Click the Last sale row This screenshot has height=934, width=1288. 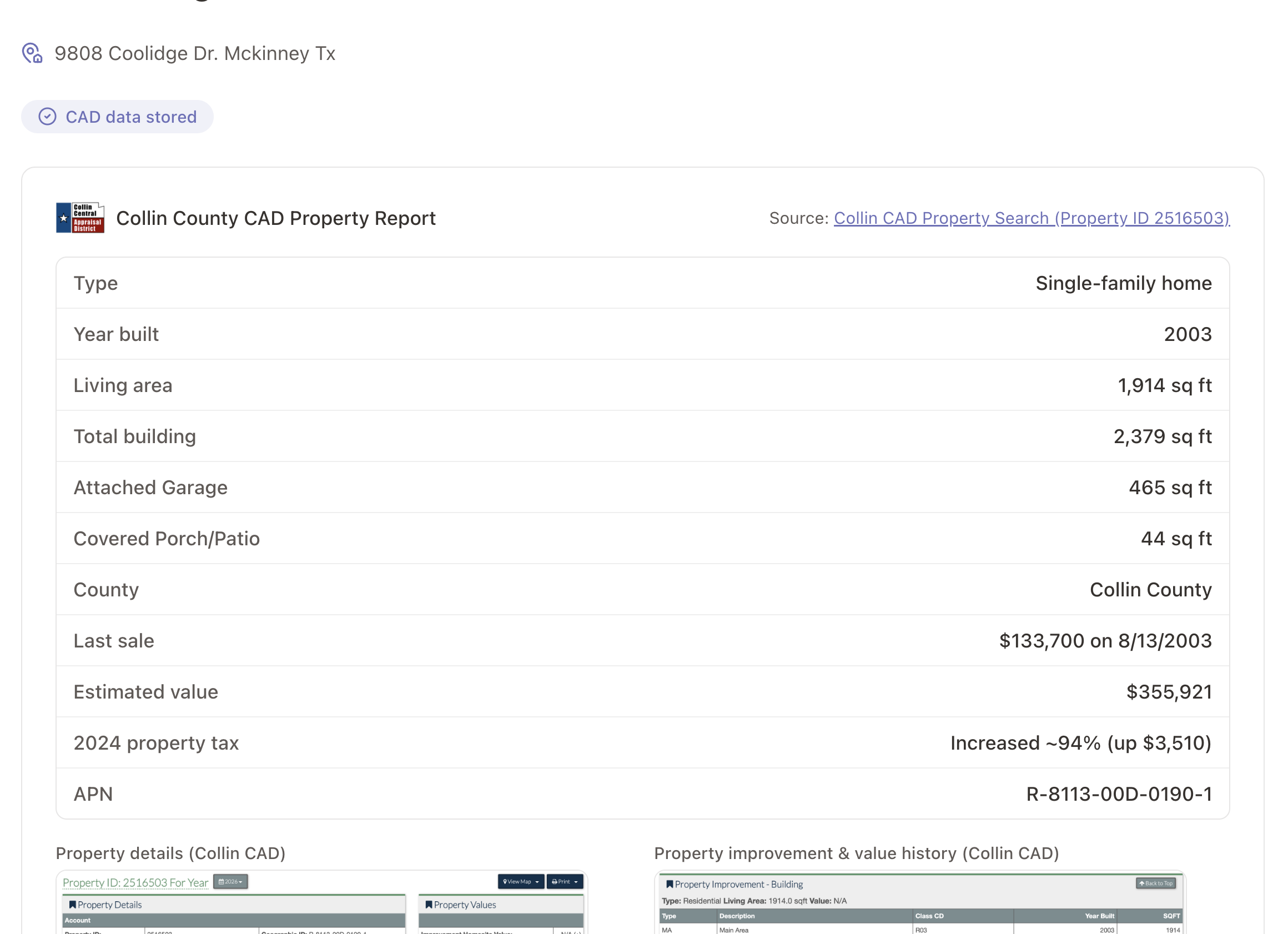click(x=643, y=640)
